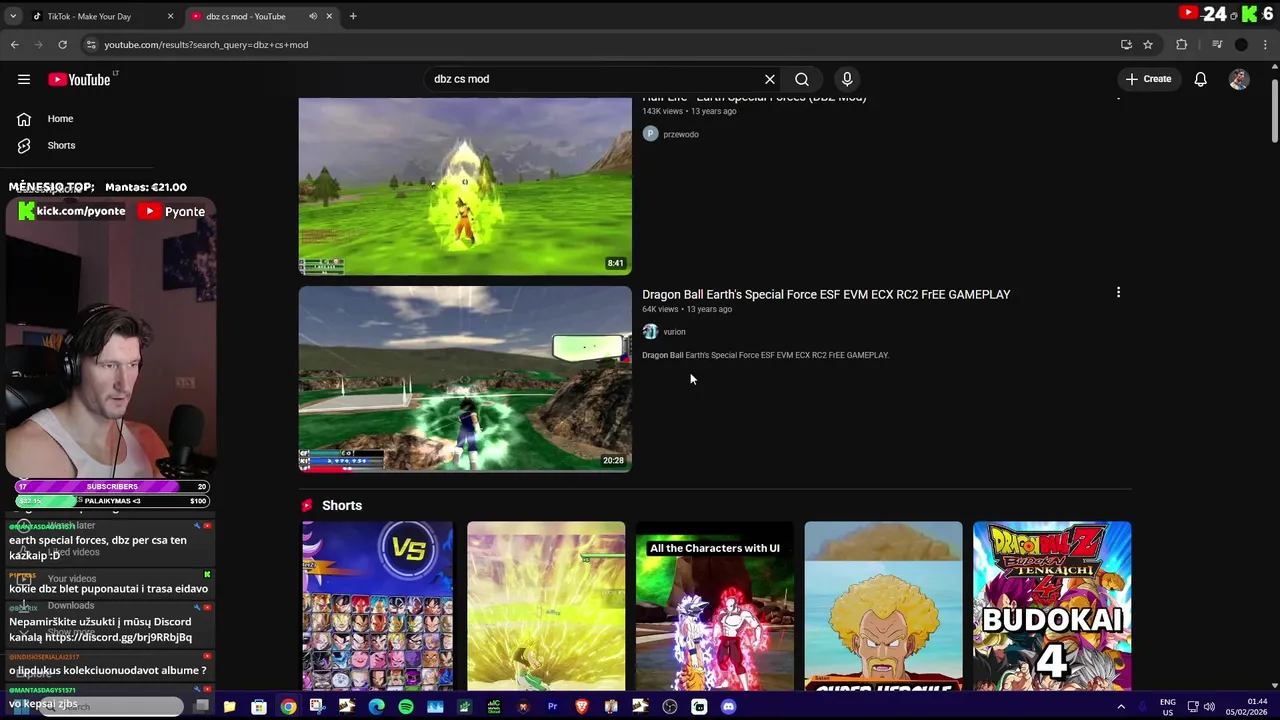Click the '64K views • 13 years ago' text
Screen dimensions: 1280x720
pyautogui.click(x=687, y=309)
